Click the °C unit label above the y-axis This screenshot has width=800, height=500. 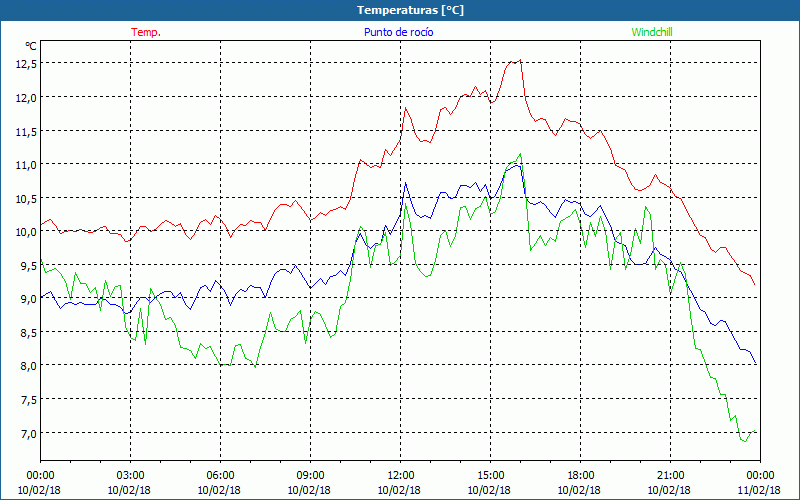click(31, 46)
